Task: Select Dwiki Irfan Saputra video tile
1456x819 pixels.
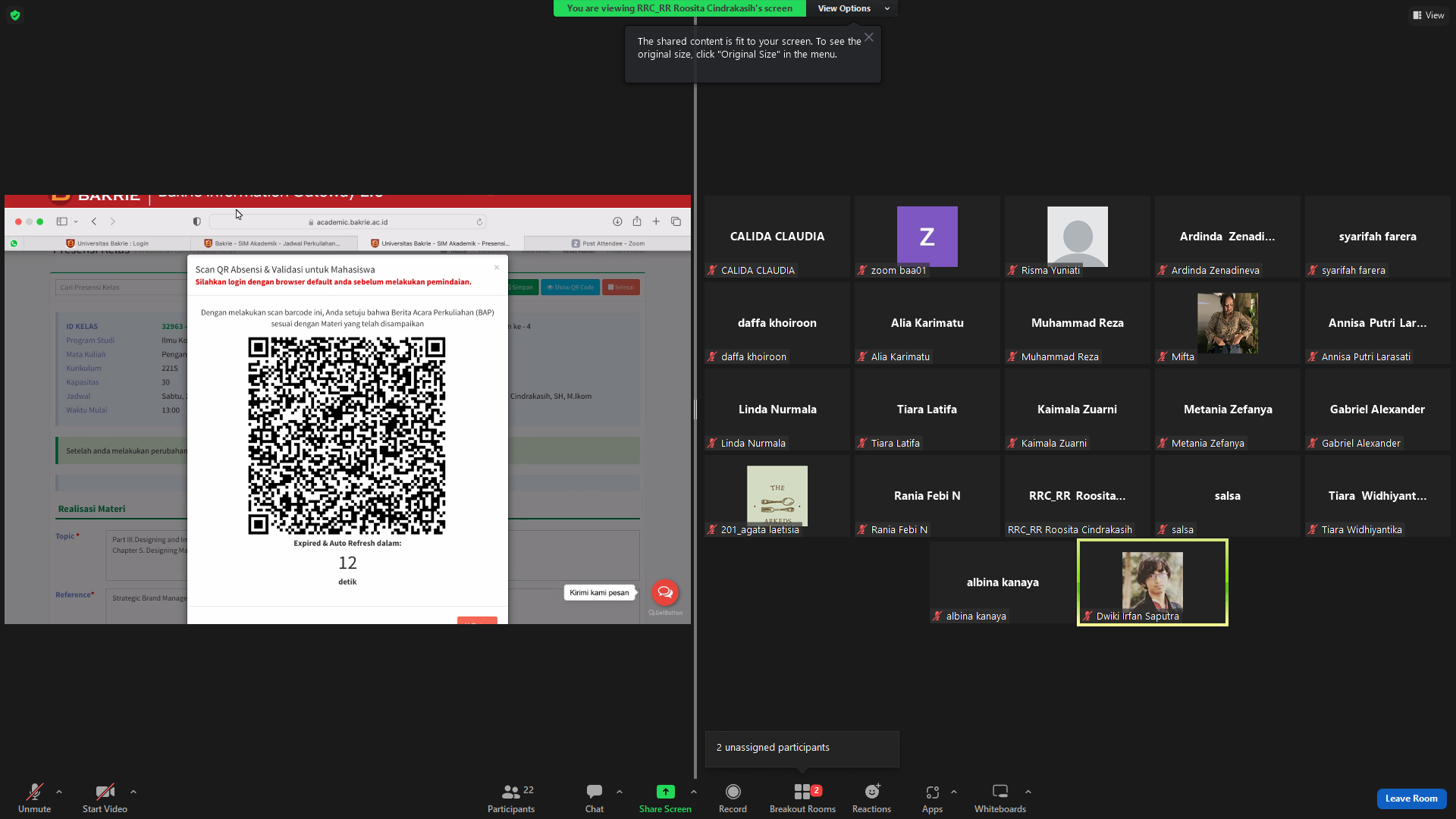Action: 1152,582
